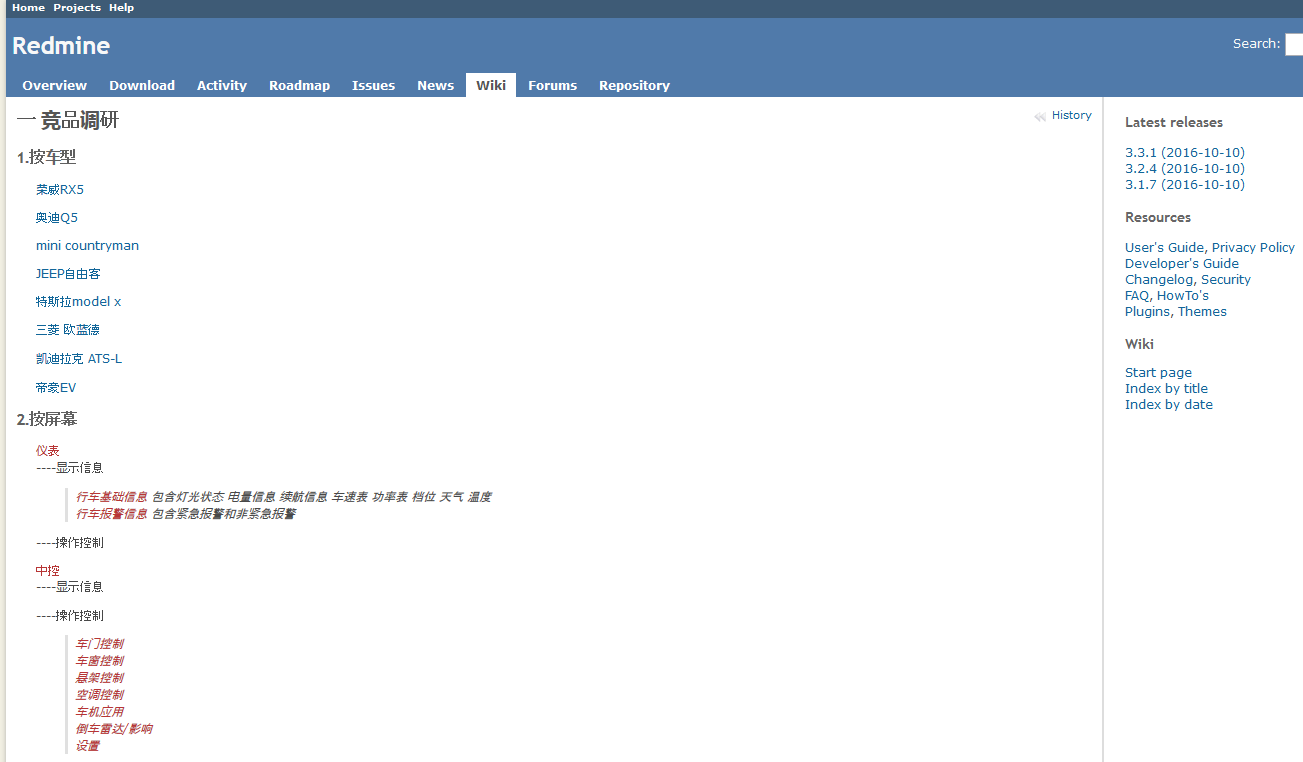The image size is (1303, 762).
Task: Open the HowTo's link
Action: click(x=1183, y=295)
